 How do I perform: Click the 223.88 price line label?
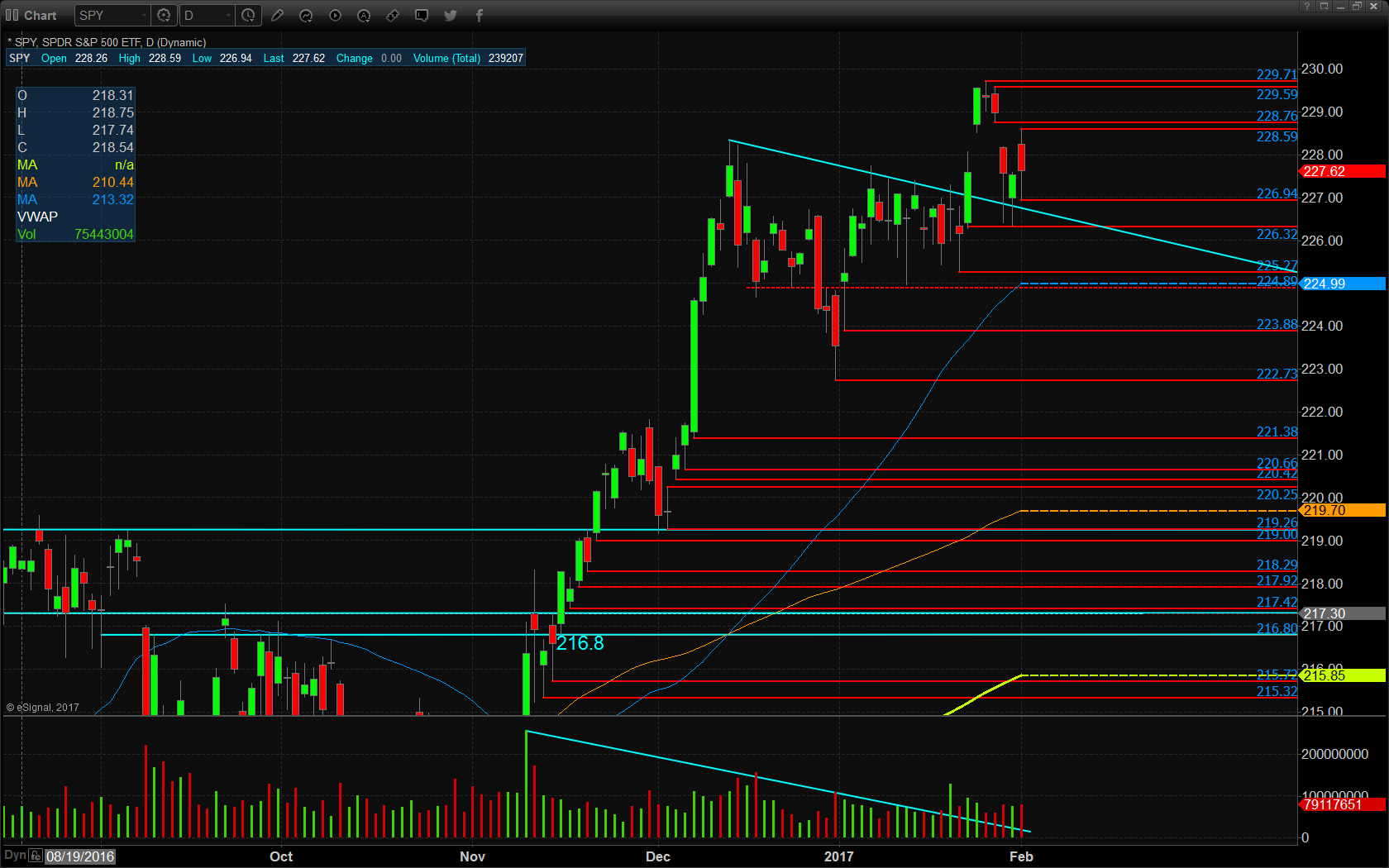point(1277,324)
